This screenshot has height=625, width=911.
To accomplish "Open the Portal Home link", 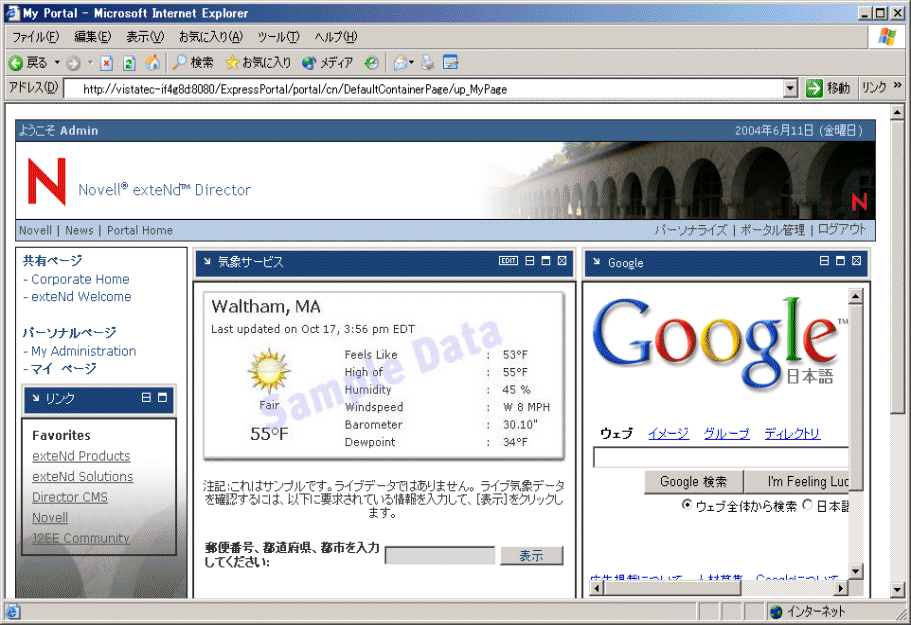I will (x=139, y=230).
